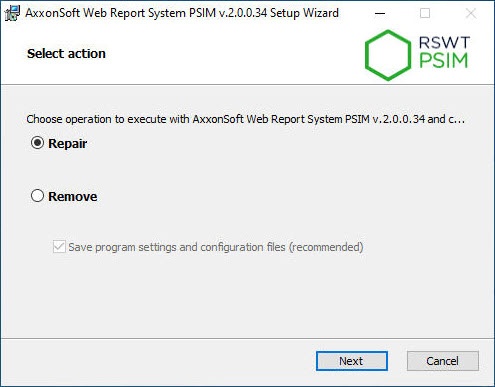Select the Remove radio button
495x387 pixels.
[37, 196]
